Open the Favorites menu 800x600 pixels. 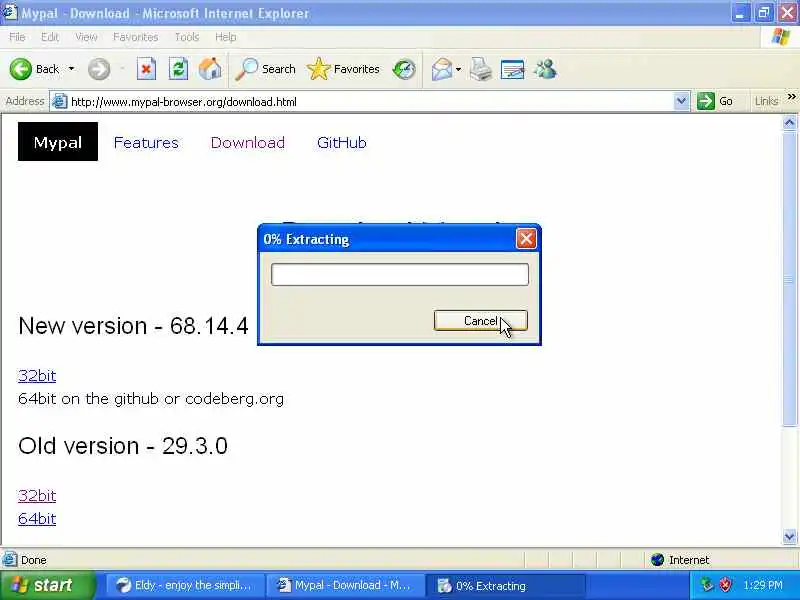pos(135,37)
